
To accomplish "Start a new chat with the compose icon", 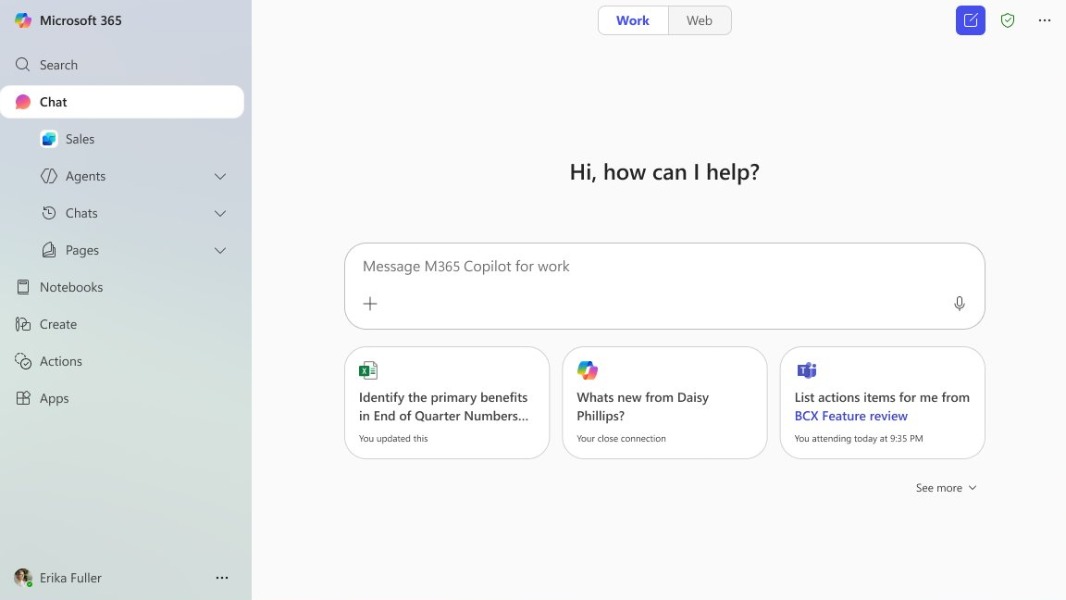I will tap(969, 20).
